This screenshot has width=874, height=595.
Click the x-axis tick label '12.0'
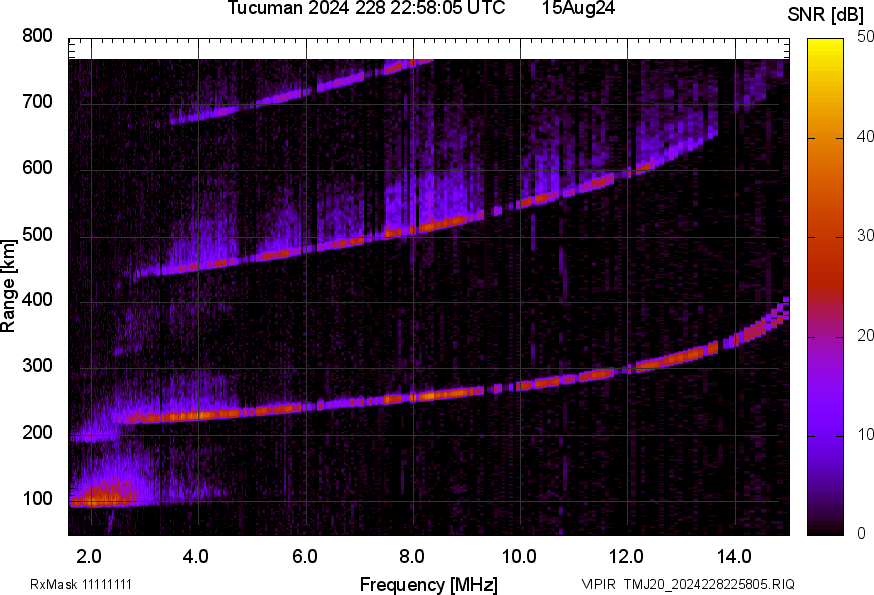[627, 556]
